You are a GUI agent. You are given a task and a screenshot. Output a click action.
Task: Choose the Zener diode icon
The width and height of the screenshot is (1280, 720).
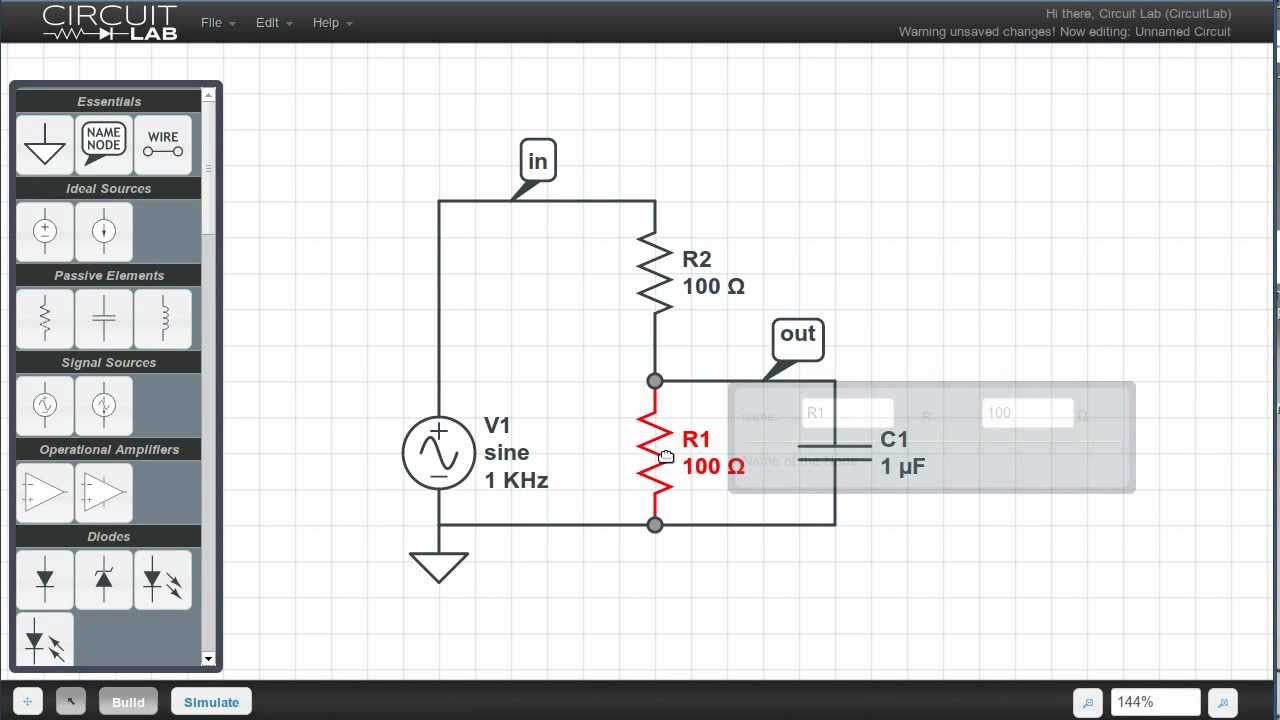pyautogui.click(x=104, y=580)
